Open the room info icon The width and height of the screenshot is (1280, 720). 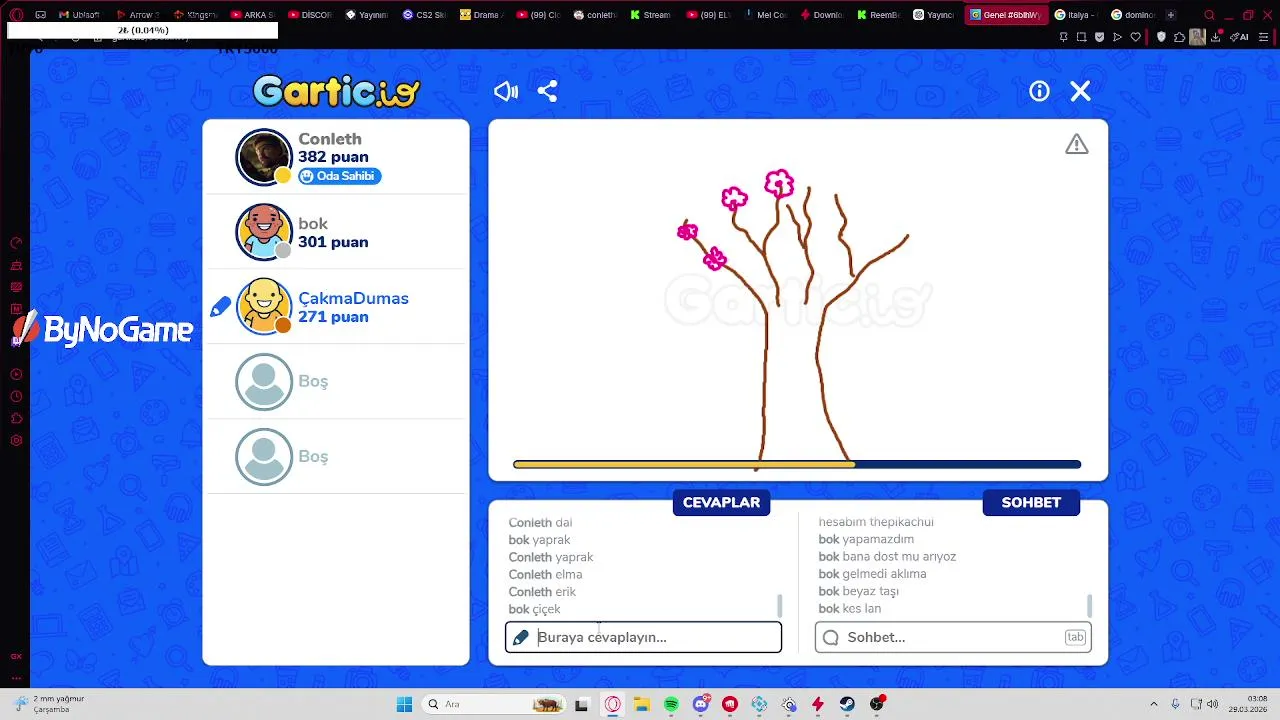point(1040,92)
